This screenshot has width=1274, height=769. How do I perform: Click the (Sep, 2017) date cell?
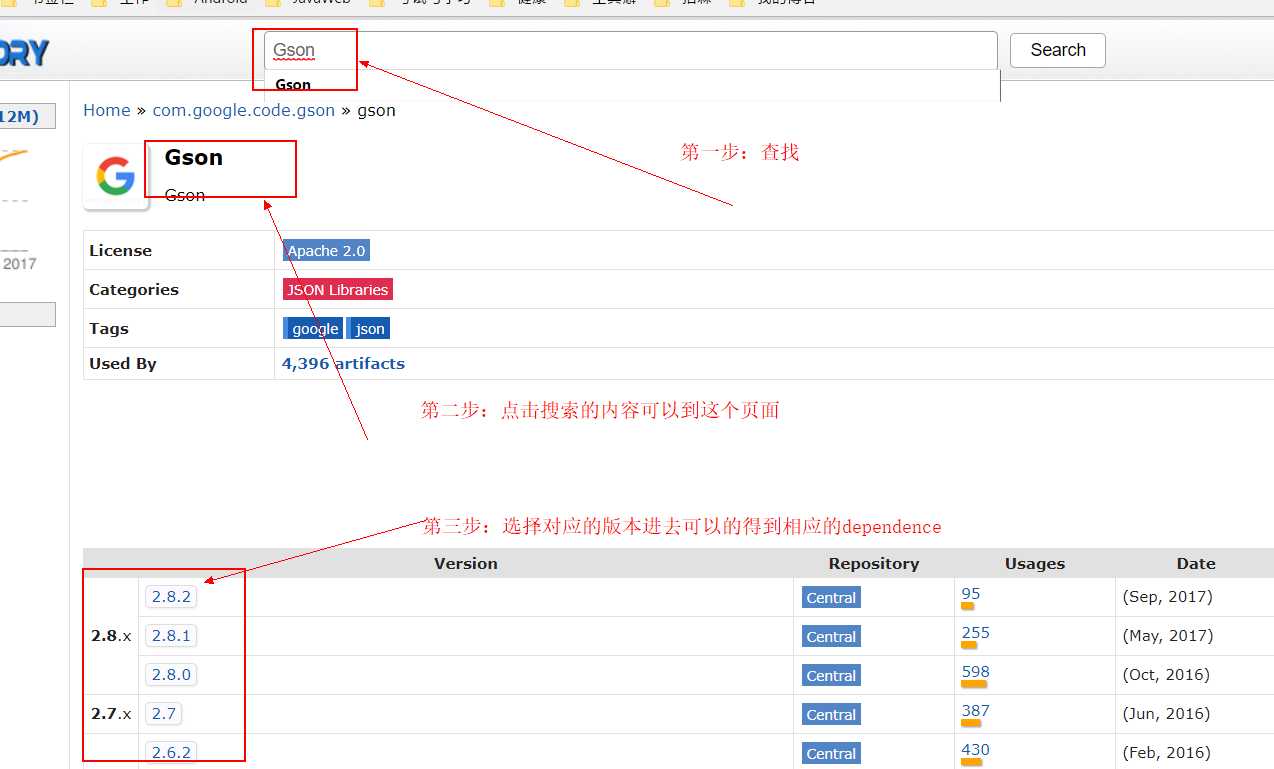coord(1167,597)
